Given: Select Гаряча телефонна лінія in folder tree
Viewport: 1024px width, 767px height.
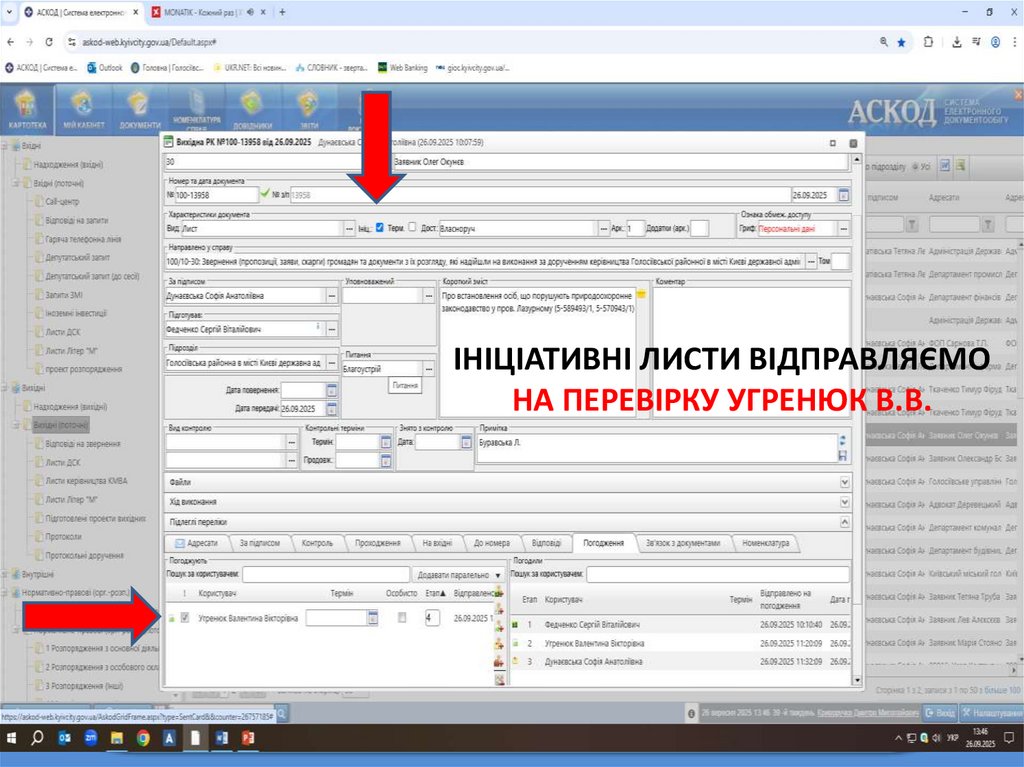Looking at the screenshot, I should [83, 239].
